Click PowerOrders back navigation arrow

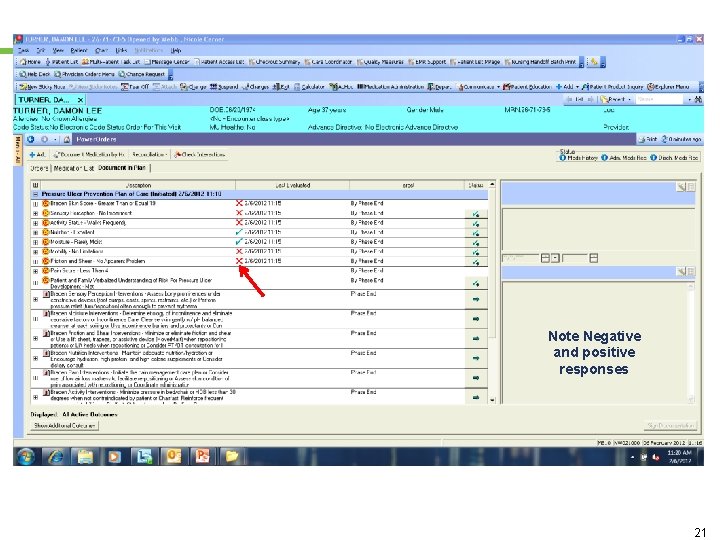(x=31, y=139)
